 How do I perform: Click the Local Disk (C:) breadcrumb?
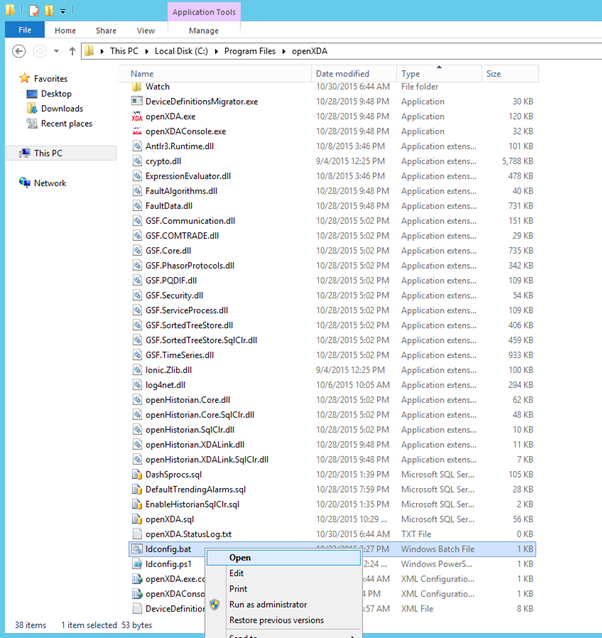187,51
